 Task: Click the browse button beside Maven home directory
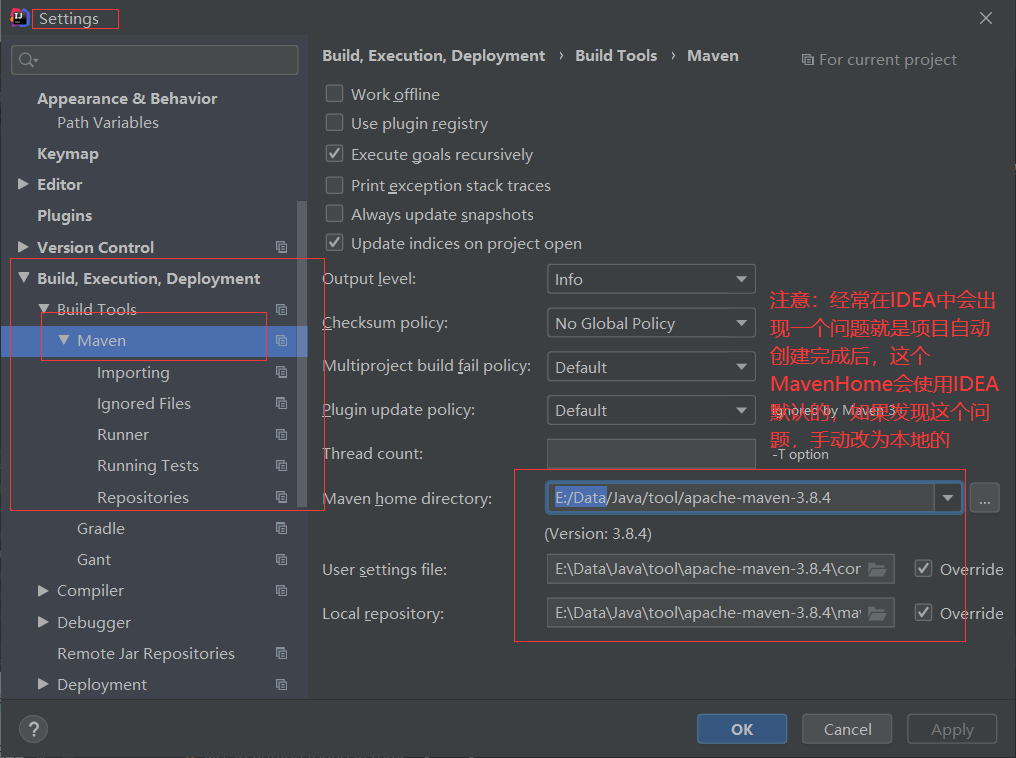click(984, 498)
